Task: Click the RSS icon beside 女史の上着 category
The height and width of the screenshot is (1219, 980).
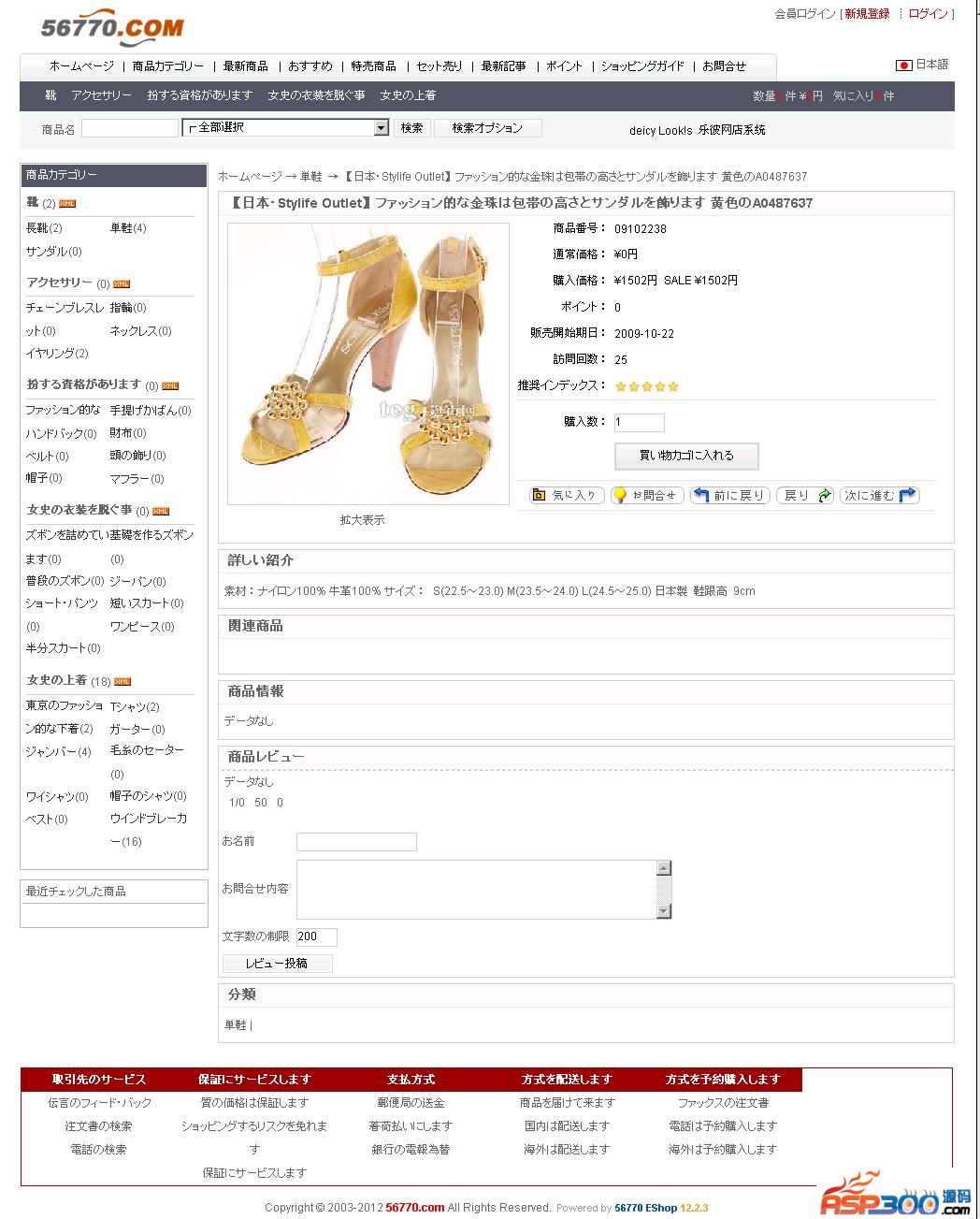Action: (x=122, y=682)
